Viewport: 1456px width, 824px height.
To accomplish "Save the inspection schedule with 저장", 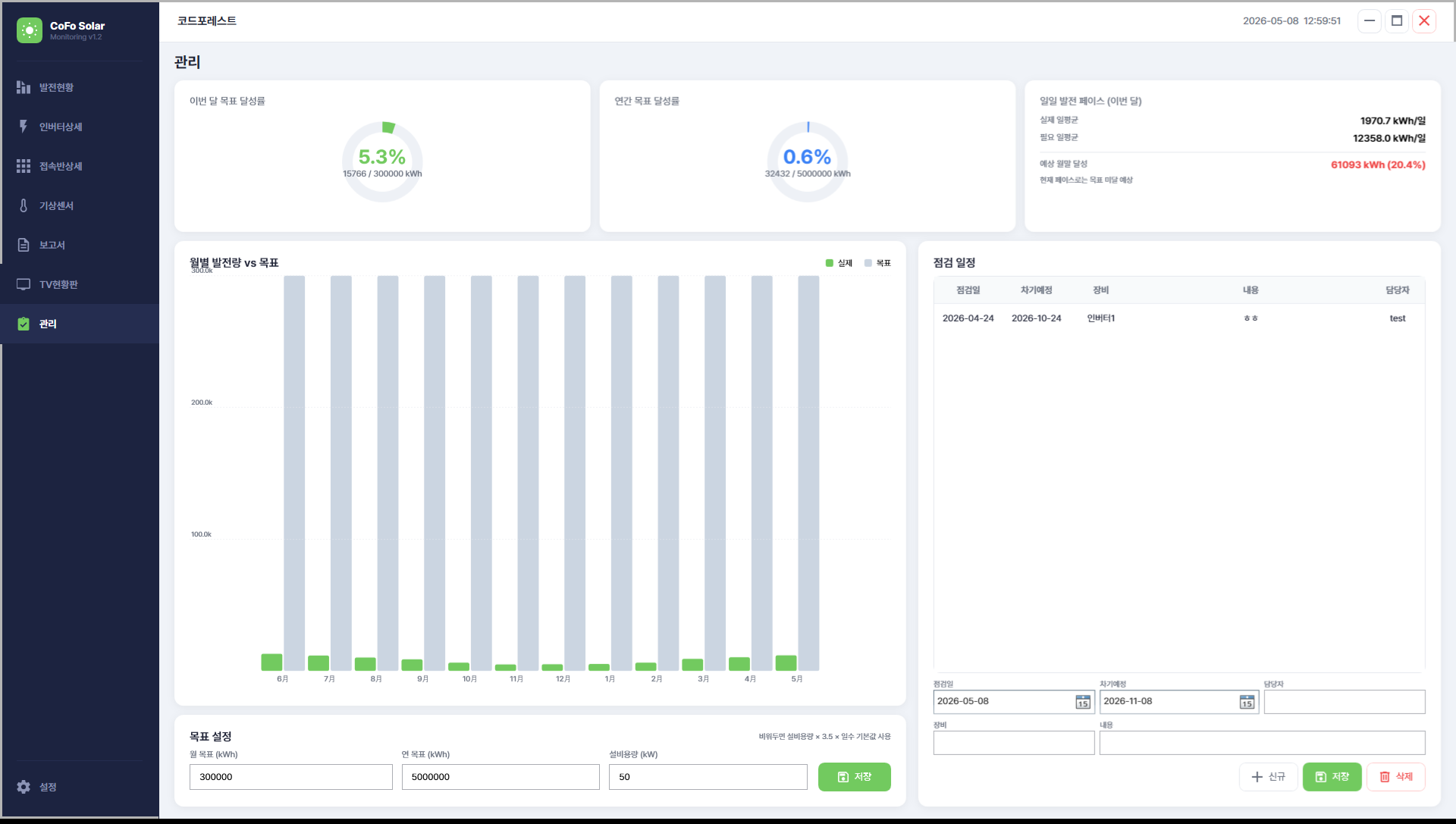I will click(x=1332, y=777).
